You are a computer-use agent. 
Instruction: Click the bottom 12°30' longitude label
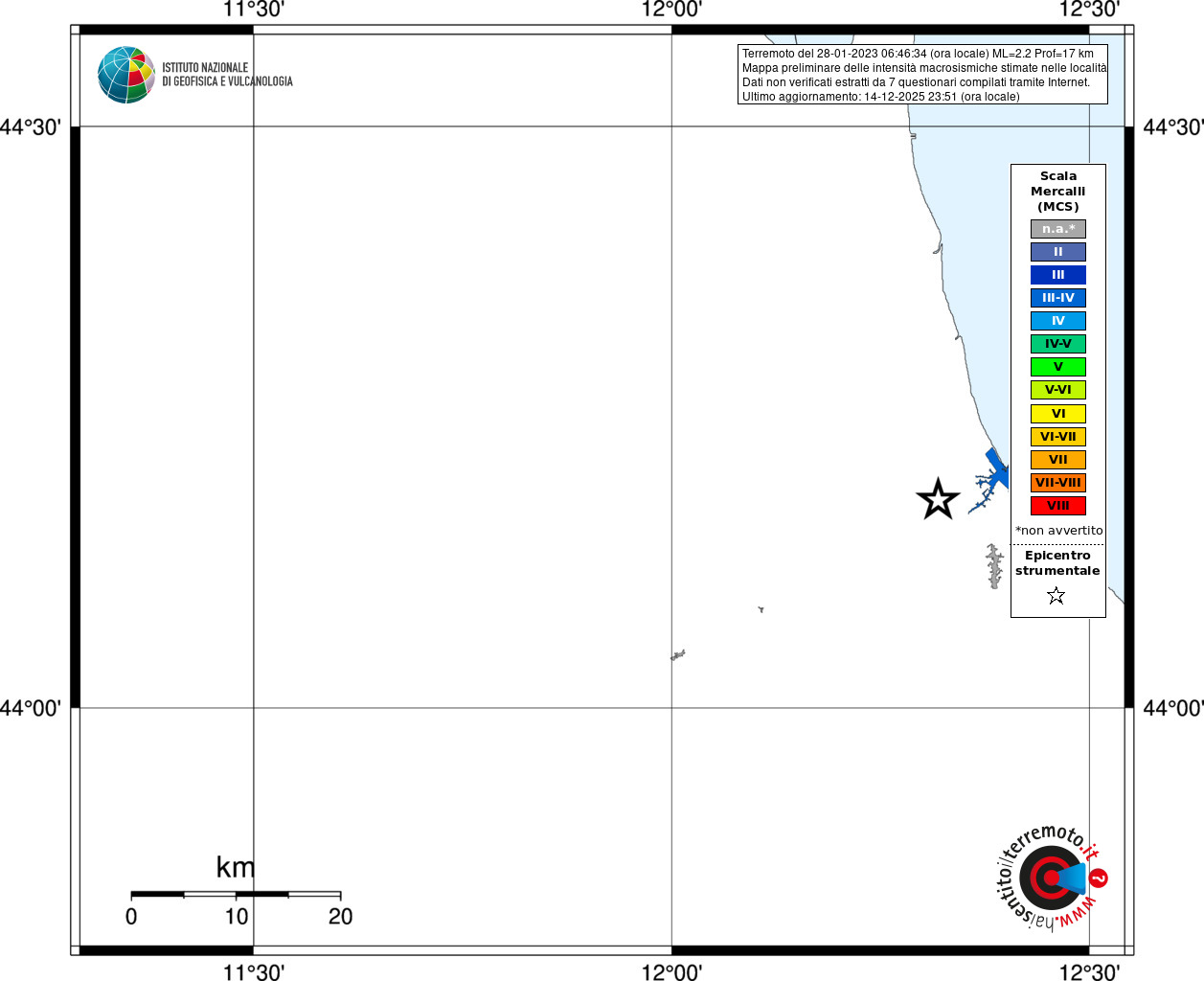pyautogui.click(x=1089, y=972)
